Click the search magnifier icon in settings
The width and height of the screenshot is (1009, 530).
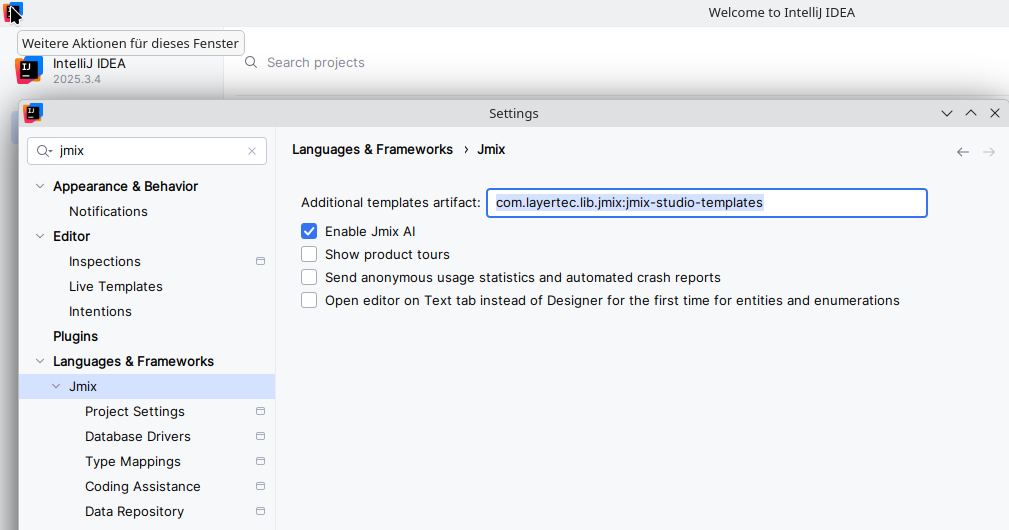pos(43,151)
